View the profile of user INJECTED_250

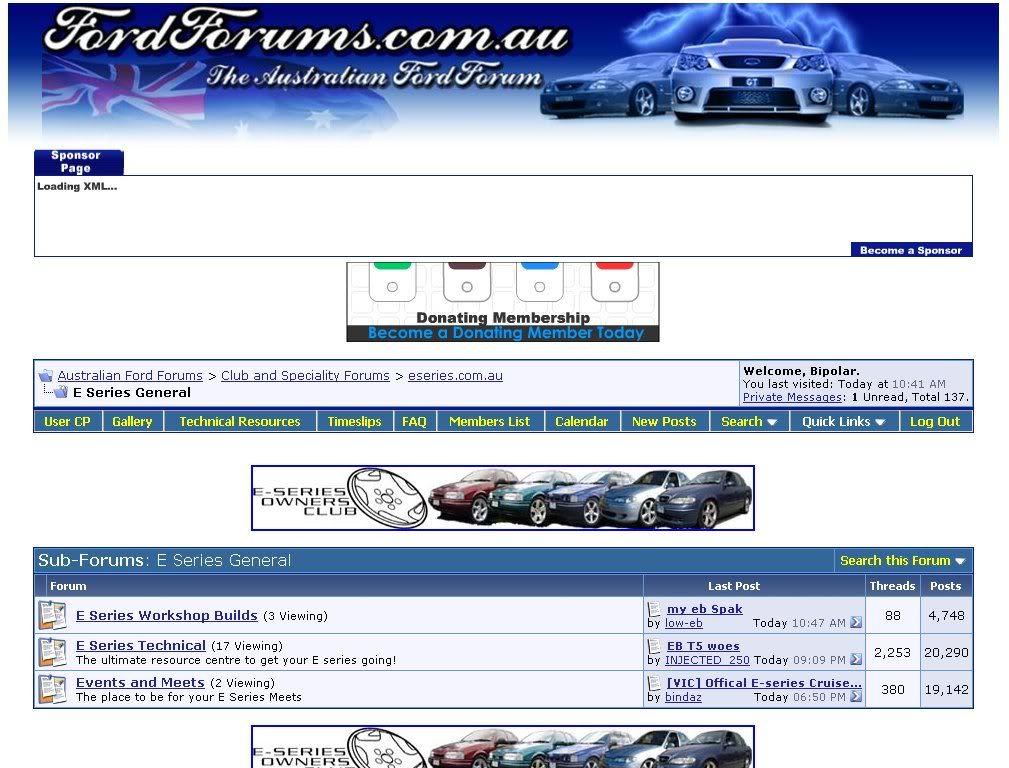click(707, 660)
